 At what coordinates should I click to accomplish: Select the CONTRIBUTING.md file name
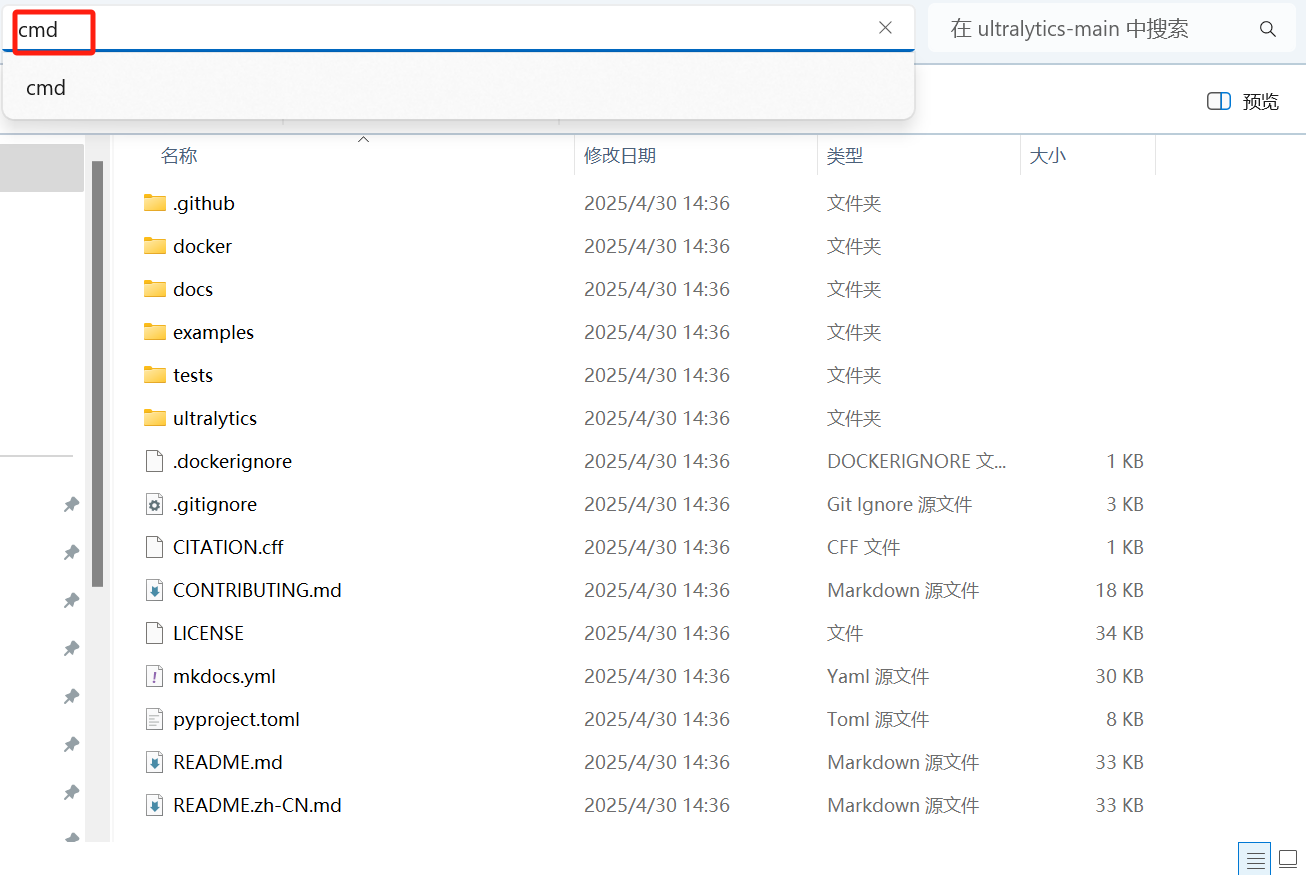(257, 590)
